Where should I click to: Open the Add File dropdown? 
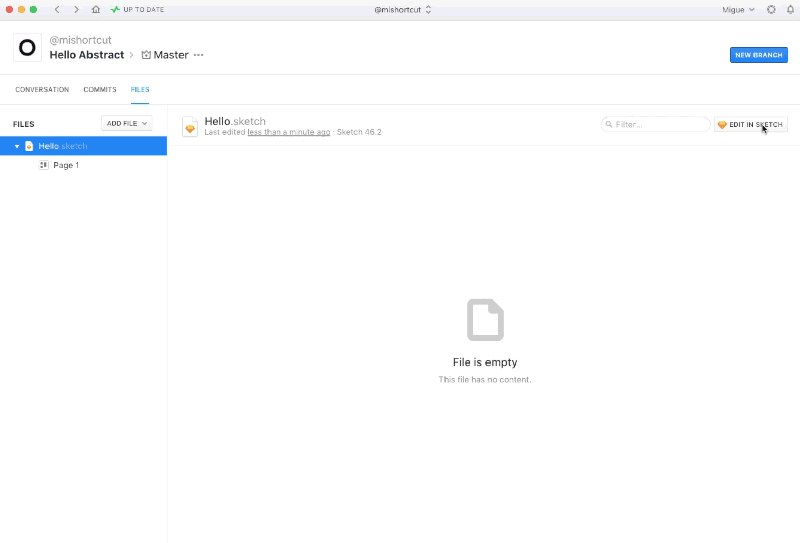[127, 124]
